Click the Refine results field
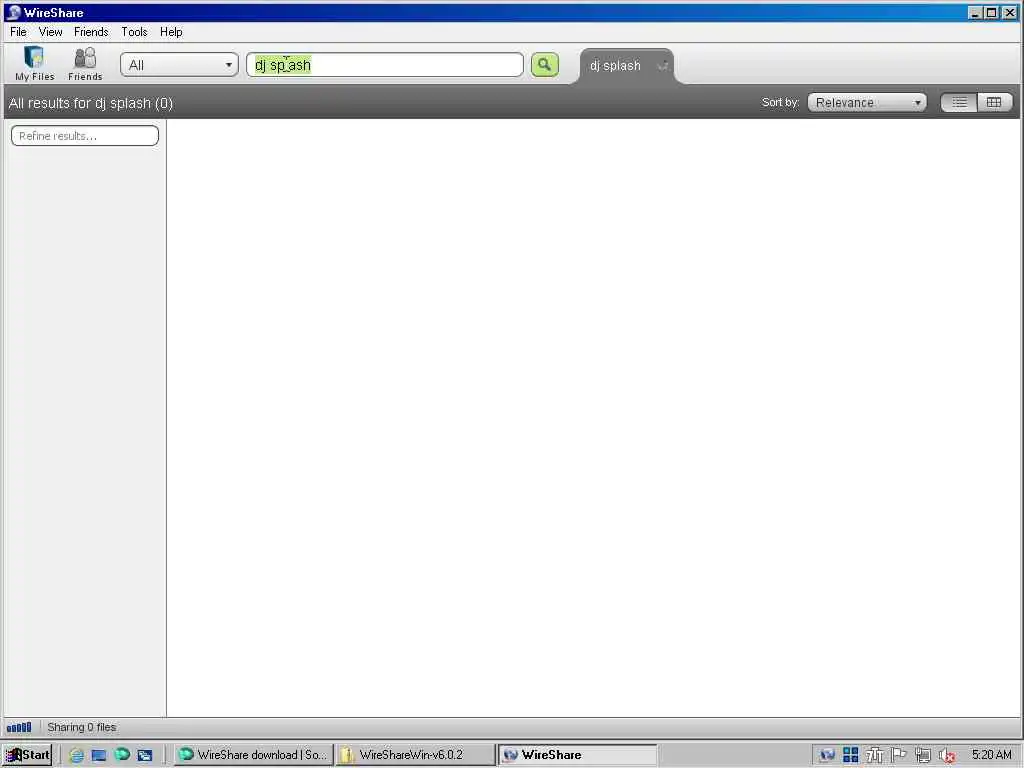 [85, 136]
